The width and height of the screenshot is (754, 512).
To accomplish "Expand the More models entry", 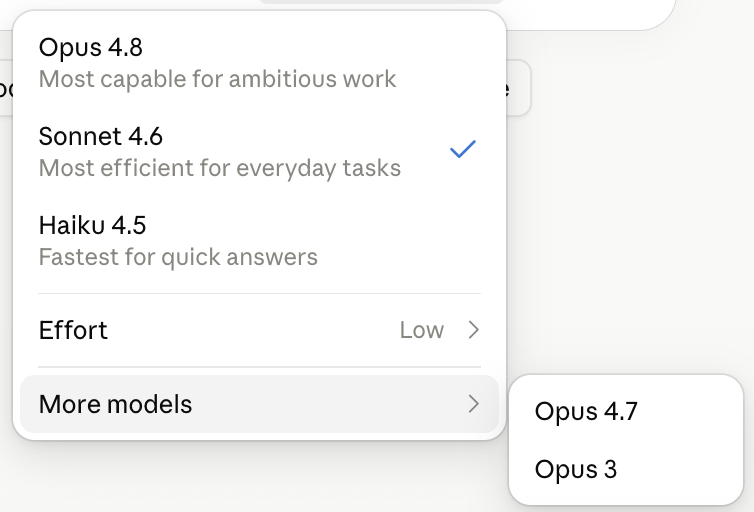I will (x=259, y=404).
